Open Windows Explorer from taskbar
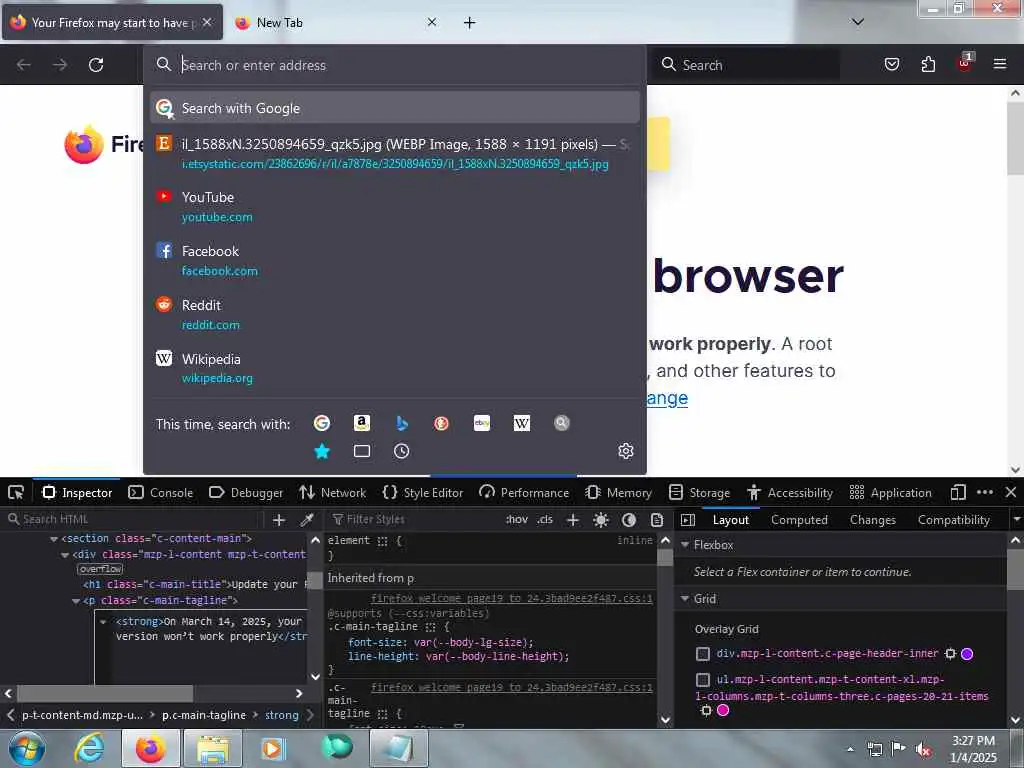 click(x=213, y=748)
